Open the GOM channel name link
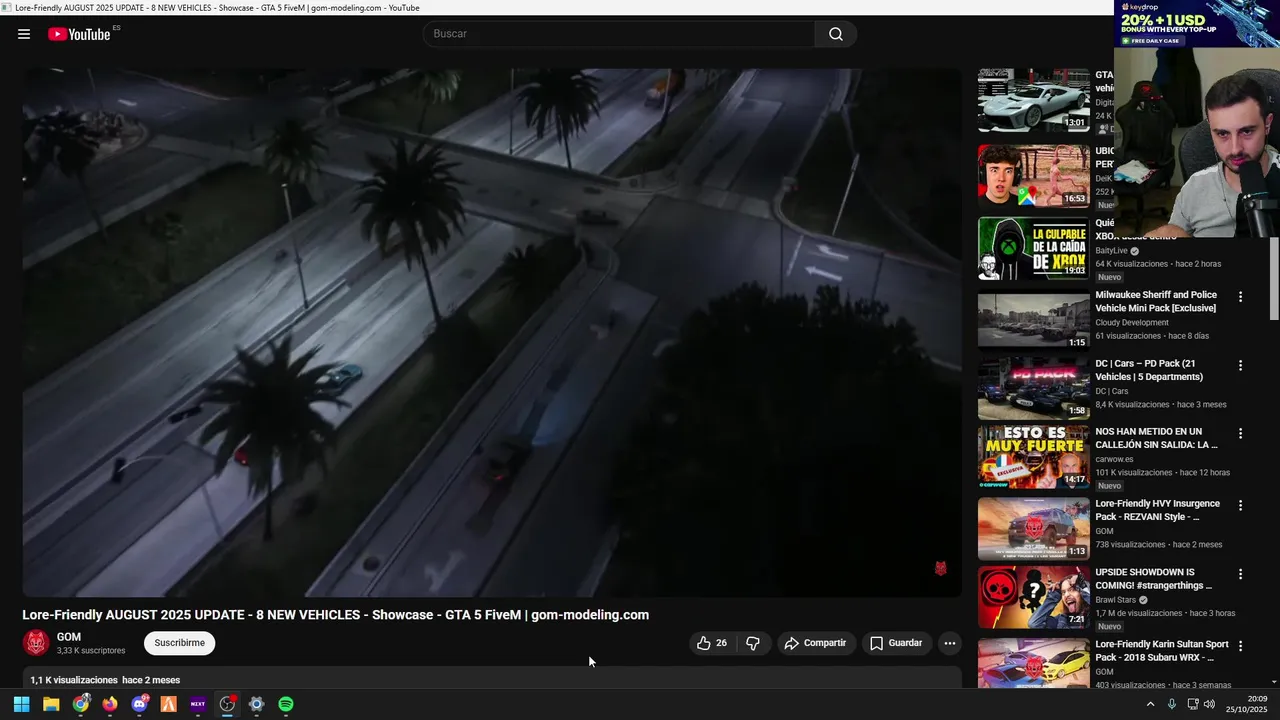1280x720 pixels. (69, 637)
